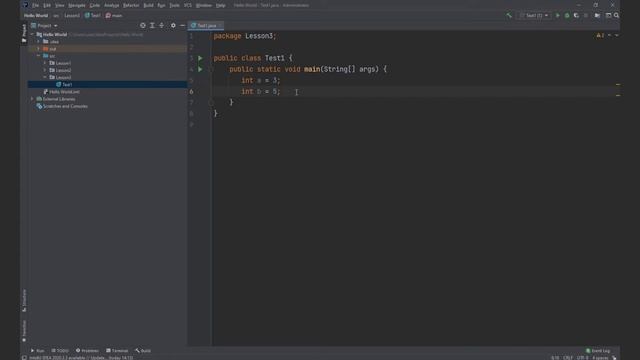Screen dimensions: 640x360
Task: Open the Test1 run configuration dropdown
Action: click(534, 16)
